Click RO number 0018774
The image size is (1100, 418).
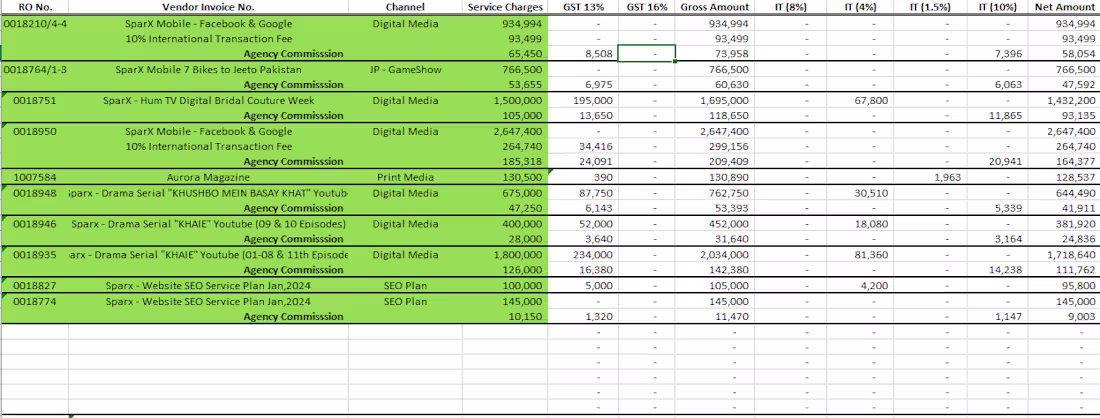tap(34, 301)
